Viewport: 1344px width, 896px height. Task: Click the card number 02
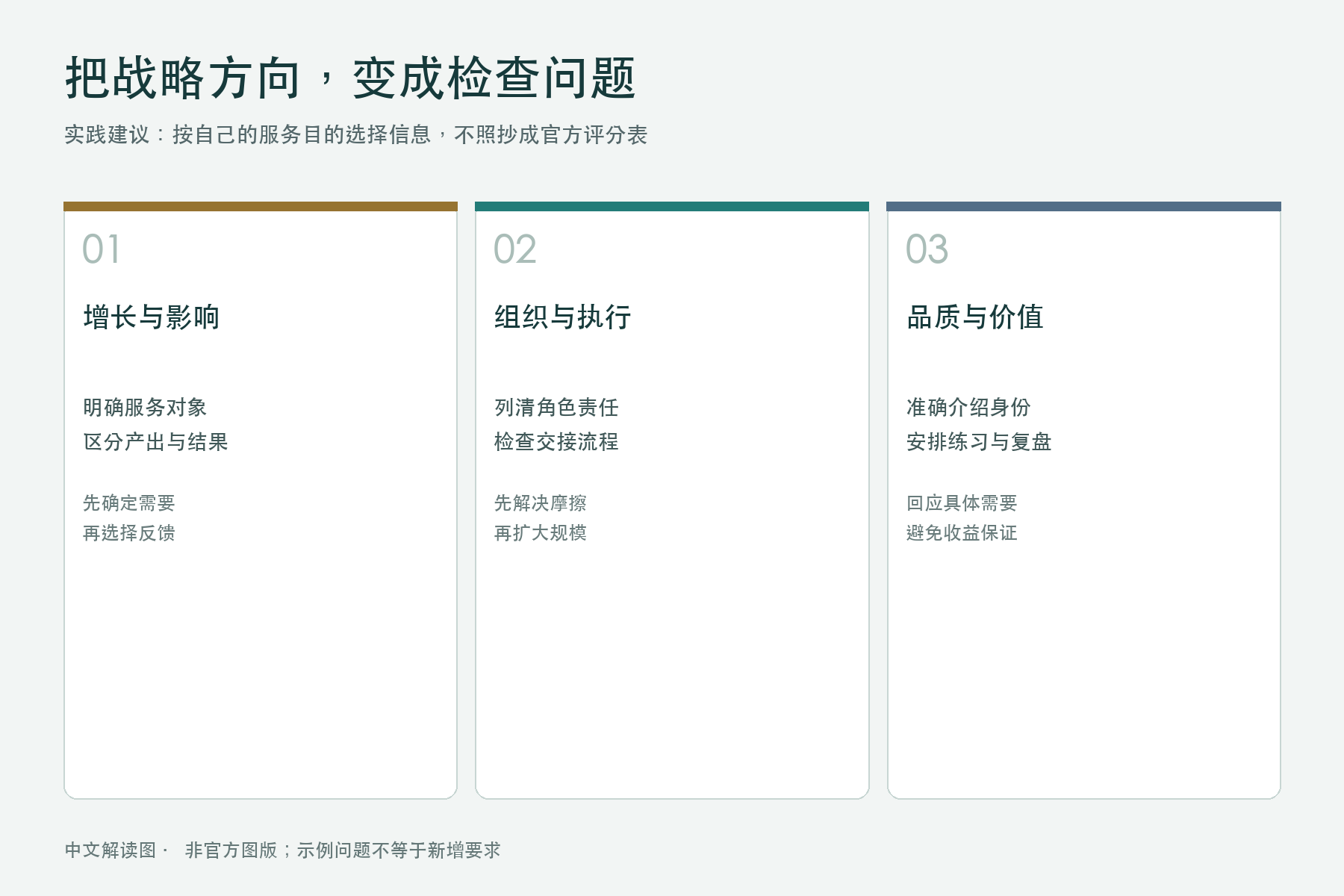pyautogui.click(x=515, y=249)
